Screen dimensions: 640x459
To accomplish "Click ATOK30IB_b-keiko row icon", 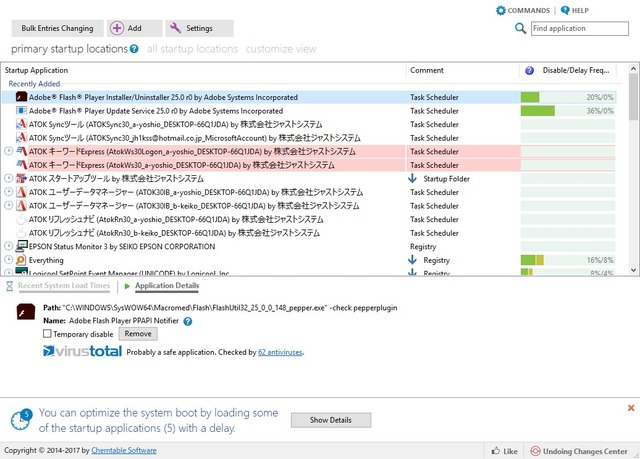I will click(x=21, y=206).
